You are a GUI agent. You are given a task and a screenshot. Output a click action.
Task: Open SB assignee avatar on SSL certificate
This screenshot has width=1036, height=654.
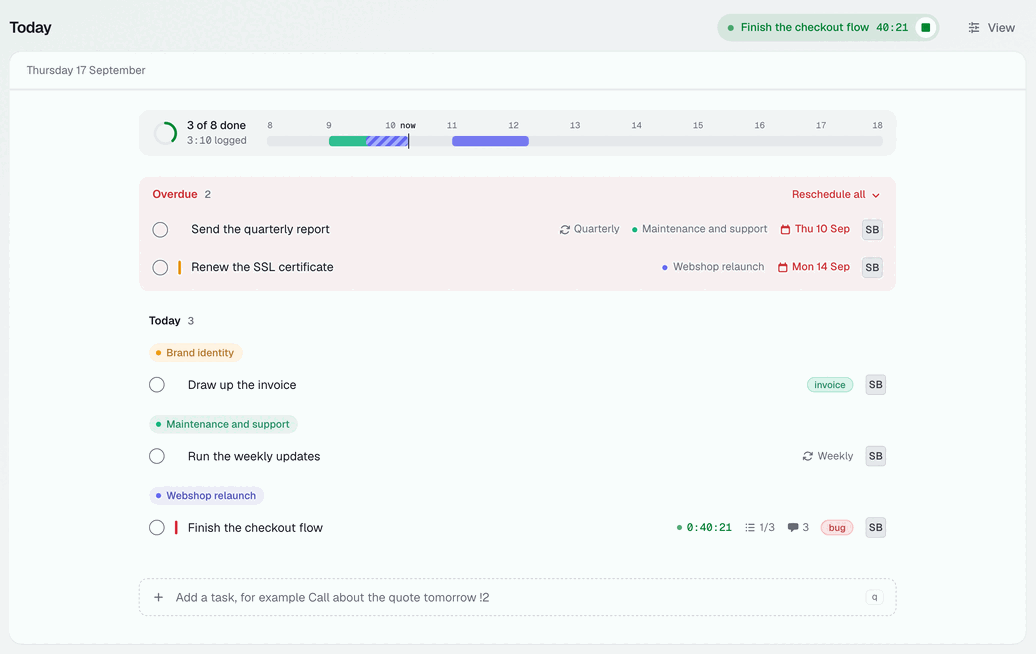(x=872, y=268)
